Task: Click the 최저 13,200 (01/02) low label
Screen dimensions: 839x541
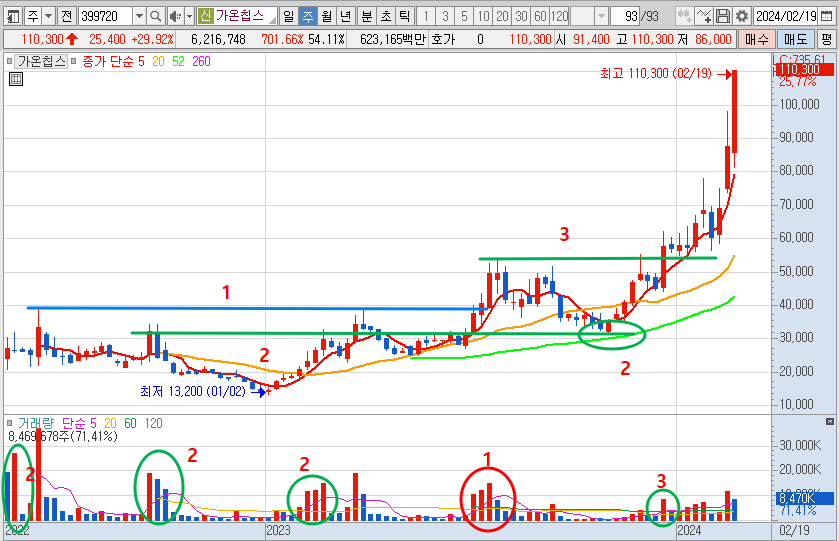Action: click(x=193, y=392)
